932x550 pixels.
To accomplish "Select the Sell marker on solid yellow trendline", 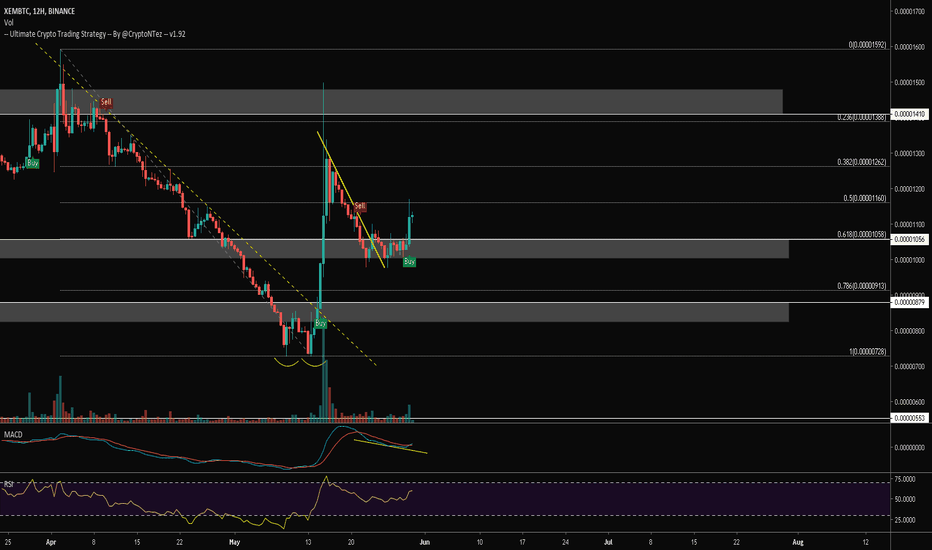I will (x=360, y=206).
